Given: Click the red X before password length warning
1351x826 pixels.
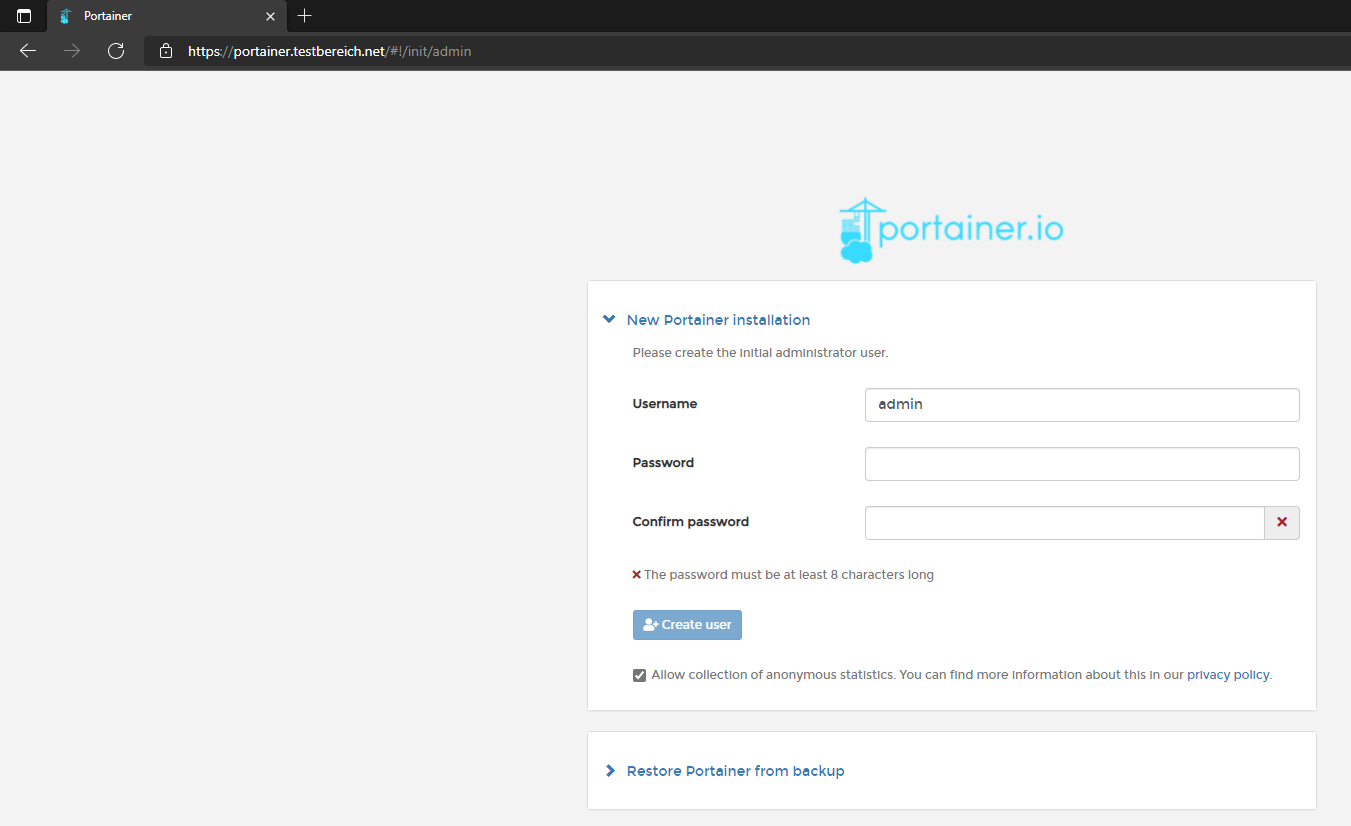Looking at the screenshot, I should pos(637,575).
